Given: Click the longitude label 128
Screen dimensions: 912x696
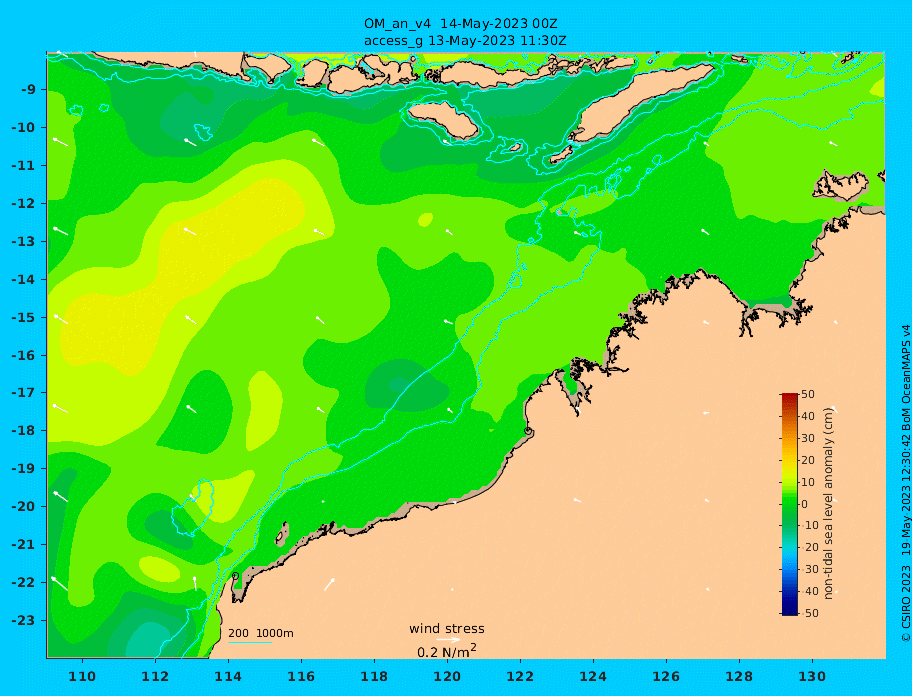Looking at the screenshot, I should pos(739,677).
